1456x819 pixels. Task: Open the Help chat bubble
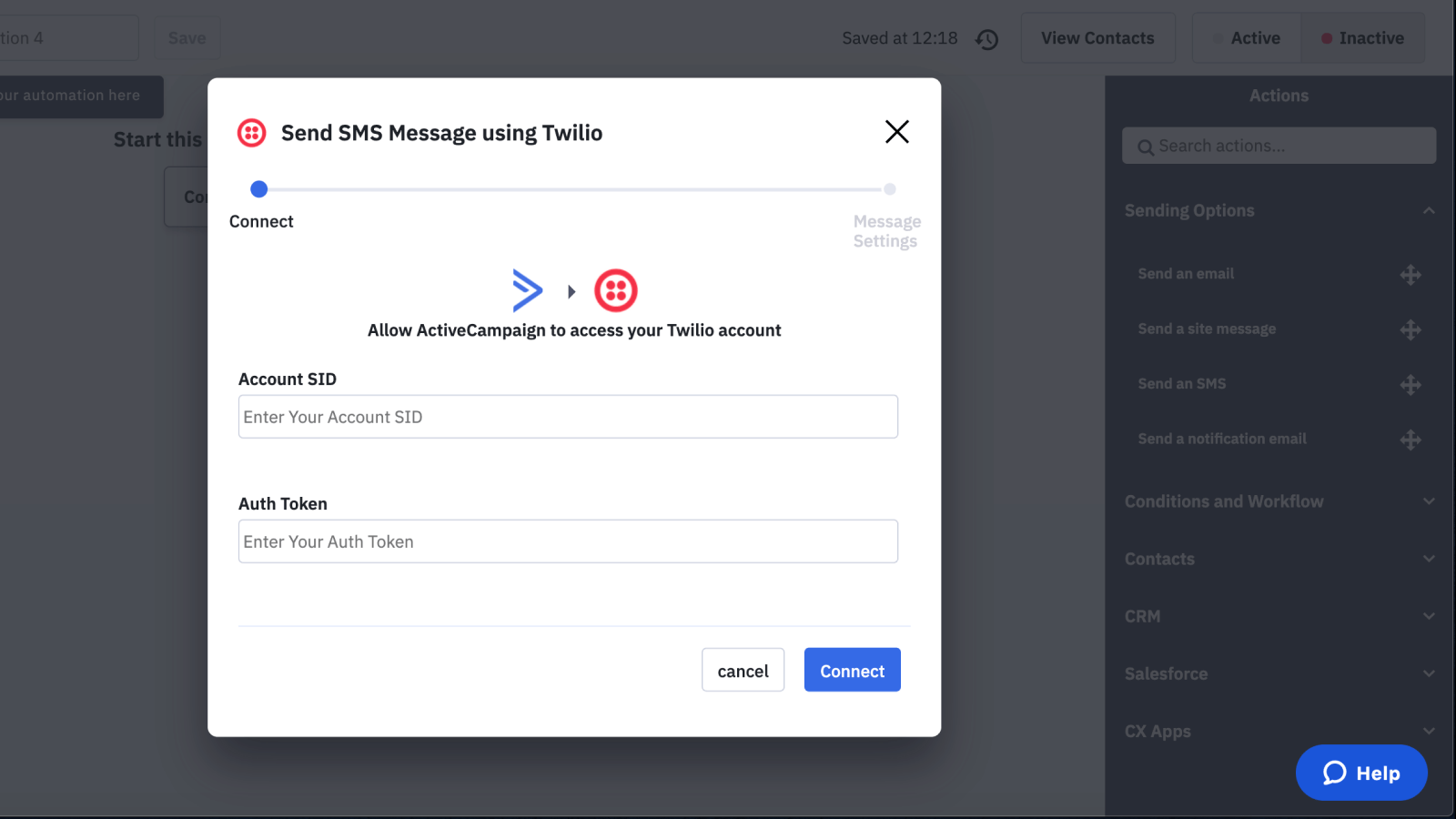[1361, 773]
